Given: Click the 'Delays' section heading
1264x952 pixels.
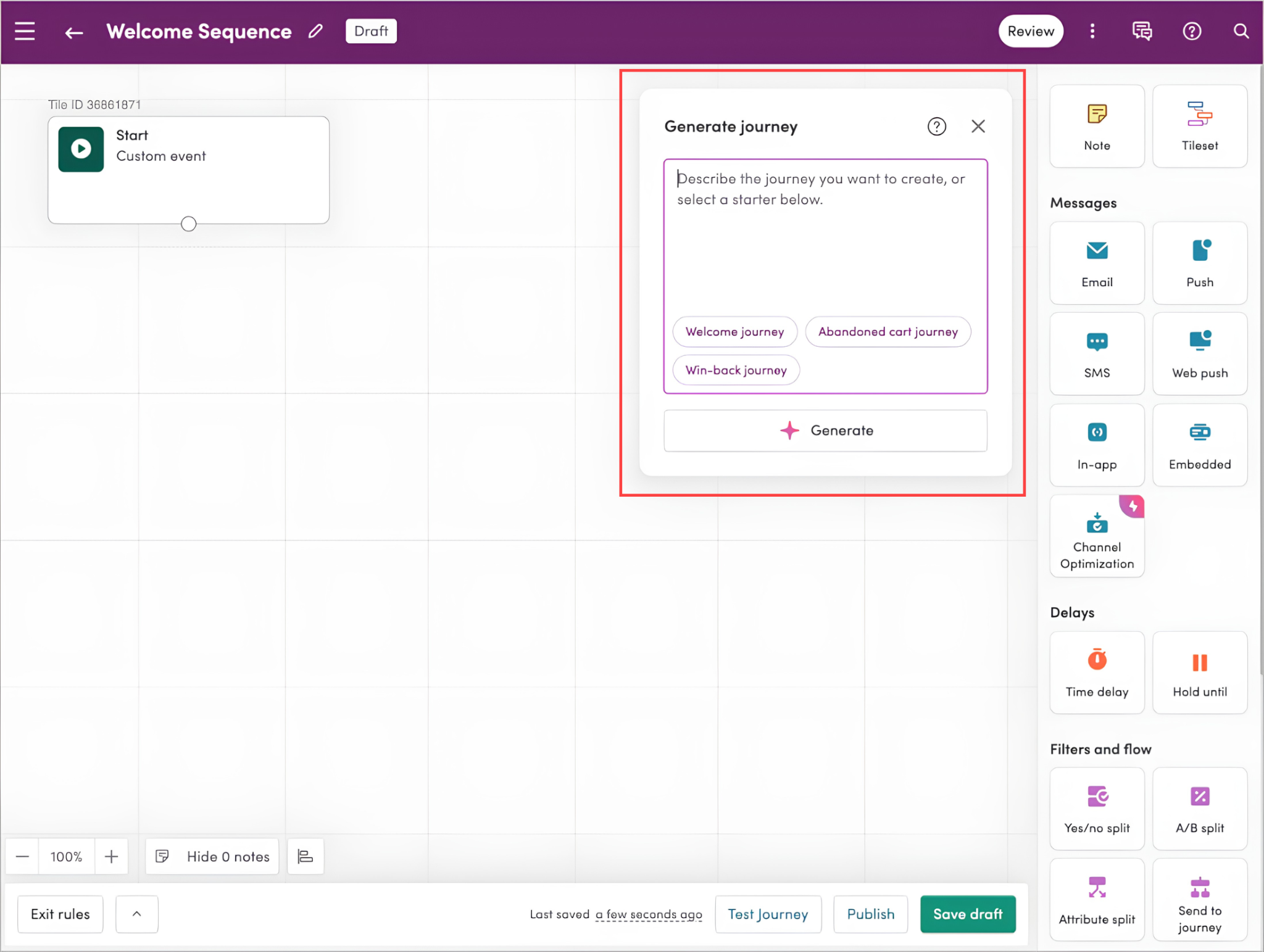Looking at the screenshot, I should pos(1072,613).
